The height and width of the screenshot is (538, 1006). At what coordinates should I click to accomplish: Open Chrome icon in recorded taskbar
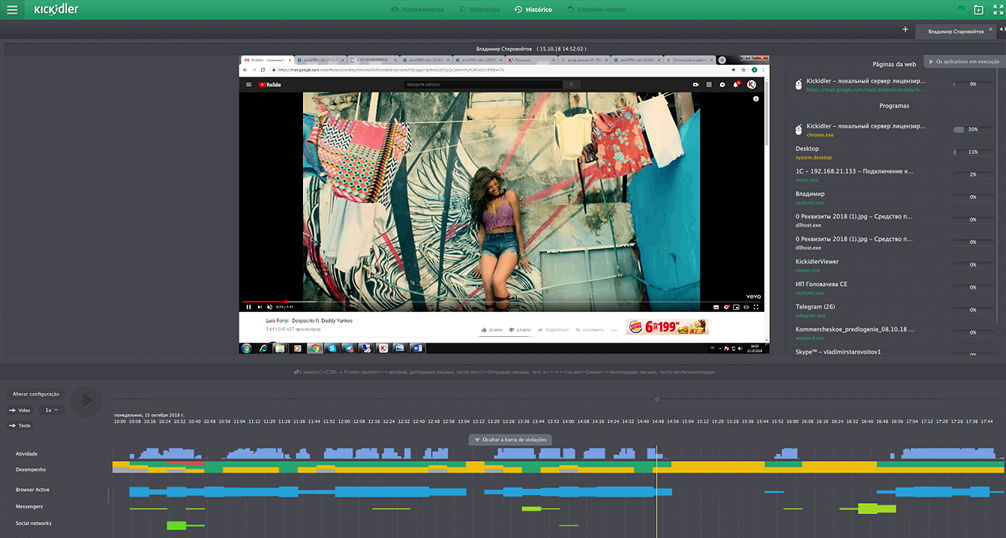[314, 348]
